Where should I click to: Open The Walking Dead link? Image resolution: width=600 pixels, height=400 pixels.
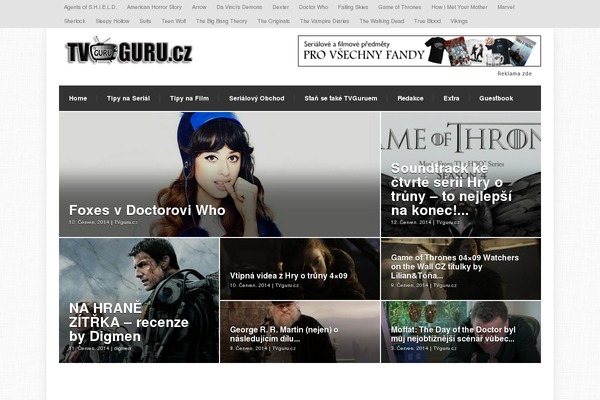pyautogui.click(x=382, y=21)
